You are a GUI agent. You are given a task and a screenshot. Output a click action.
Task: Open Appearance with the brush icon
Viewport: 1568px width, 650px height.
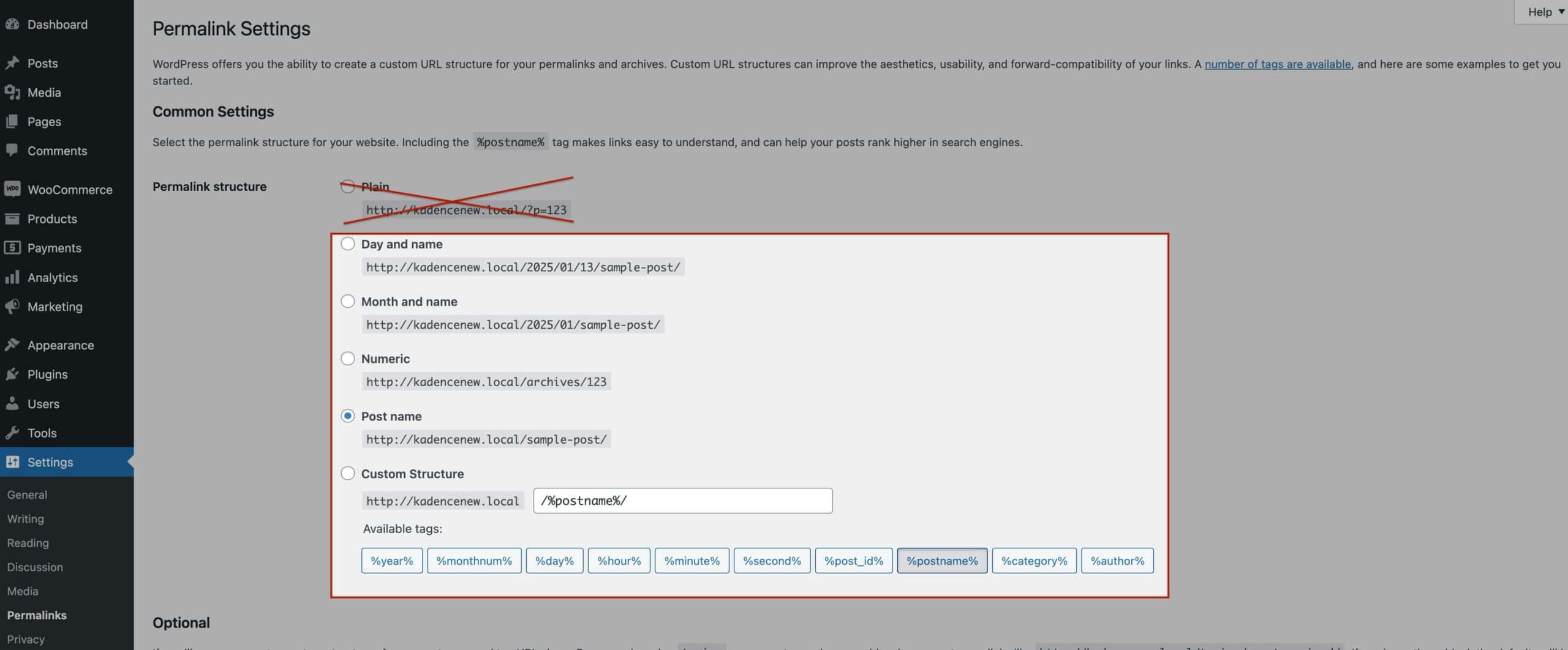pyautogui.click(x=12, y=345)
